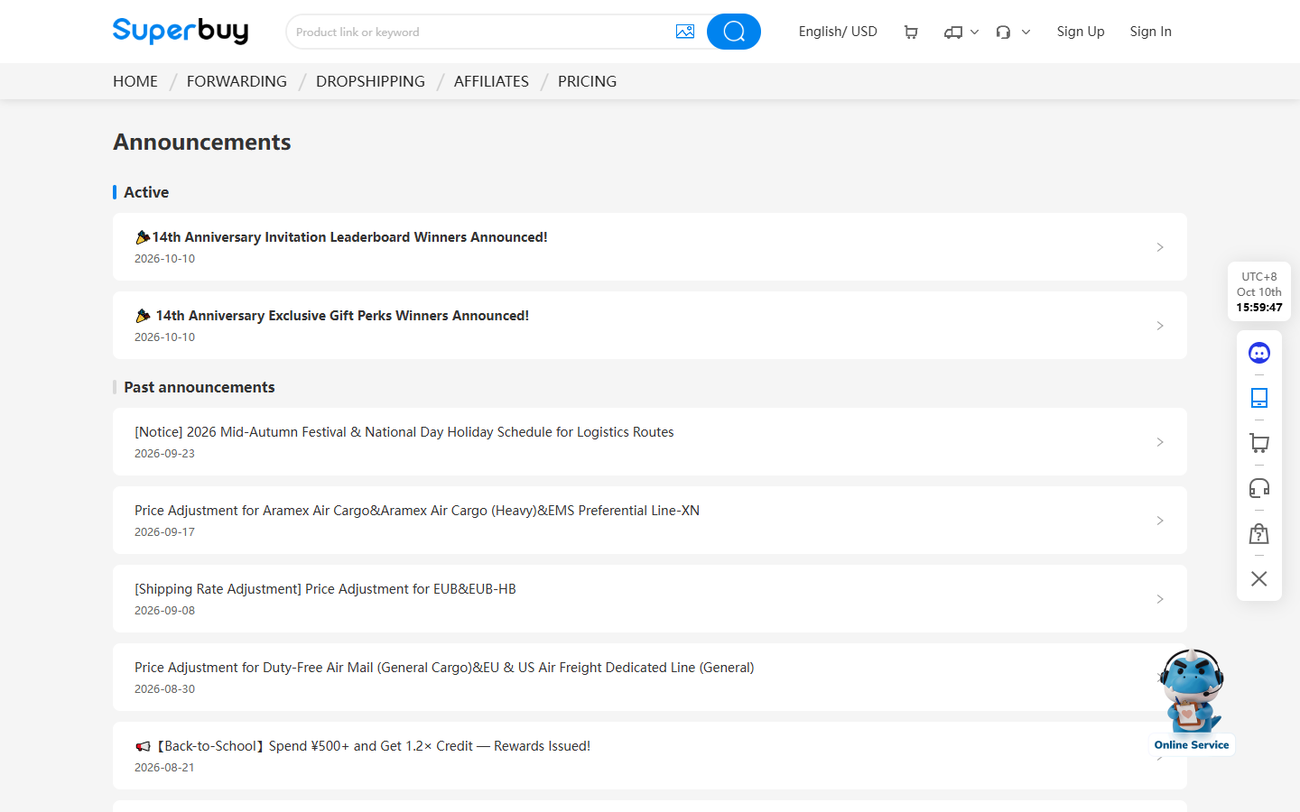Open FORWARDING navigation item
This screenshot has width=1300, height=812.
(x=237, y=81)
